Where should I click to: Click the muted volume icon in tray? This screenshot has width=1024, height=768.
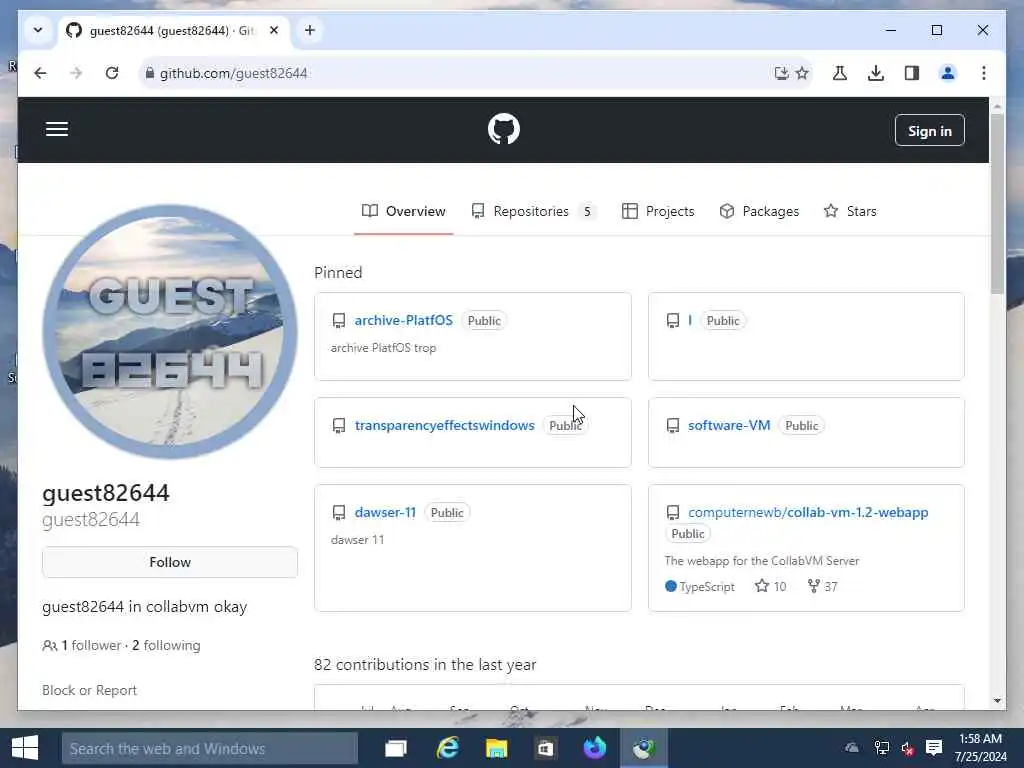coord(907,748)
